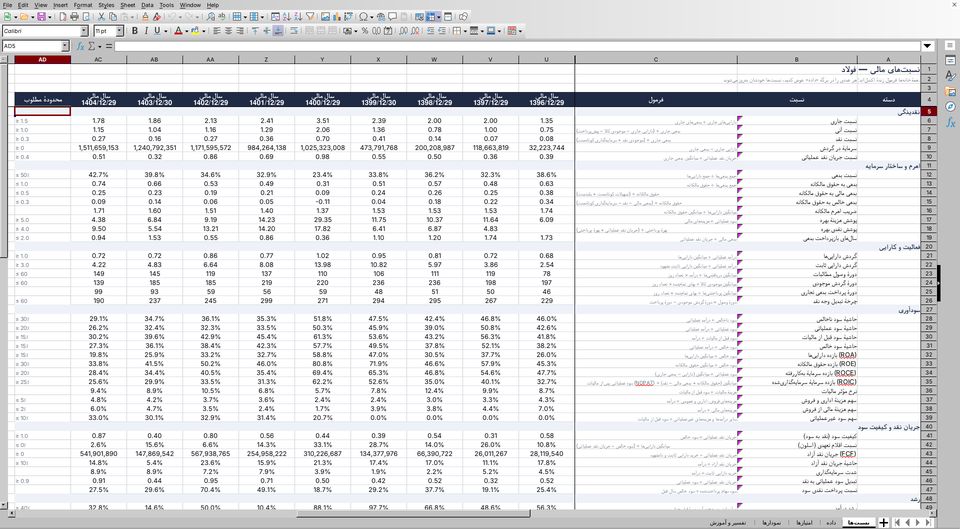Select the column AD header

pos(43,59)
